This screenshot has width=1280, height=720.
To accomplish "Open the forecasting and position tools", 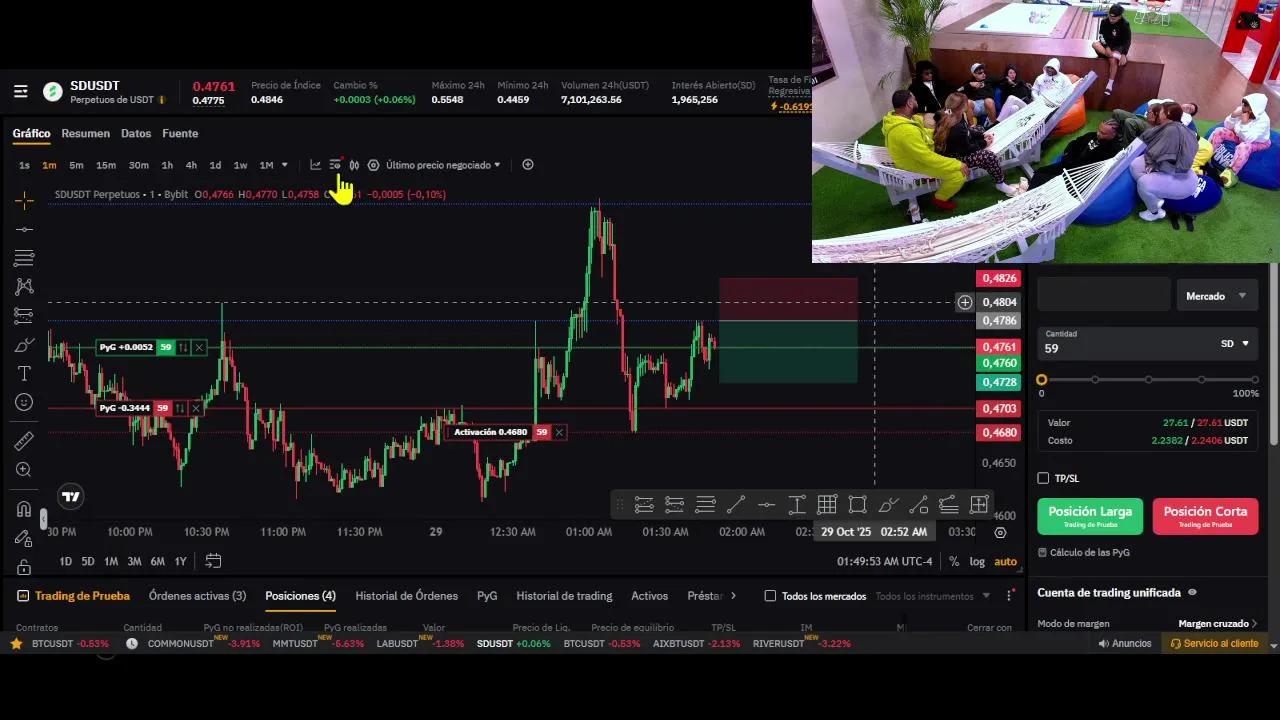I will click(x=25, y=316).
